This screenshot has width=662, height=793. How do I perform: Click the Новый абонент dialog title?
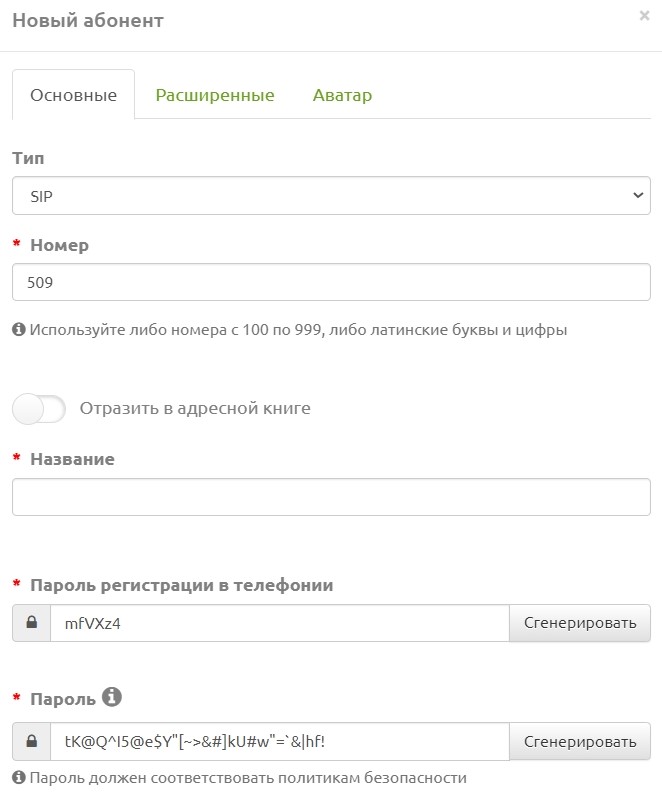(x=88, y=20)
